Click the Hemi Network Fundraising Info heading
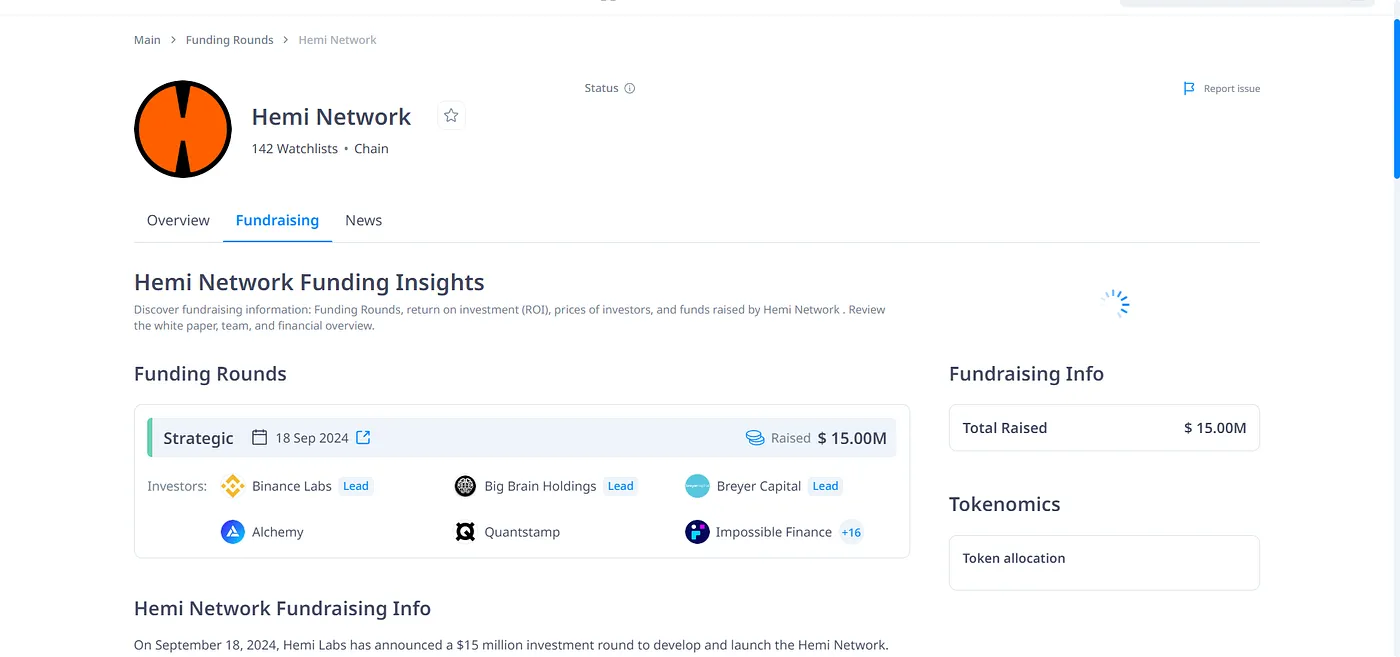Viewport: 1400px width, 657px height. [x=282, y=608]
